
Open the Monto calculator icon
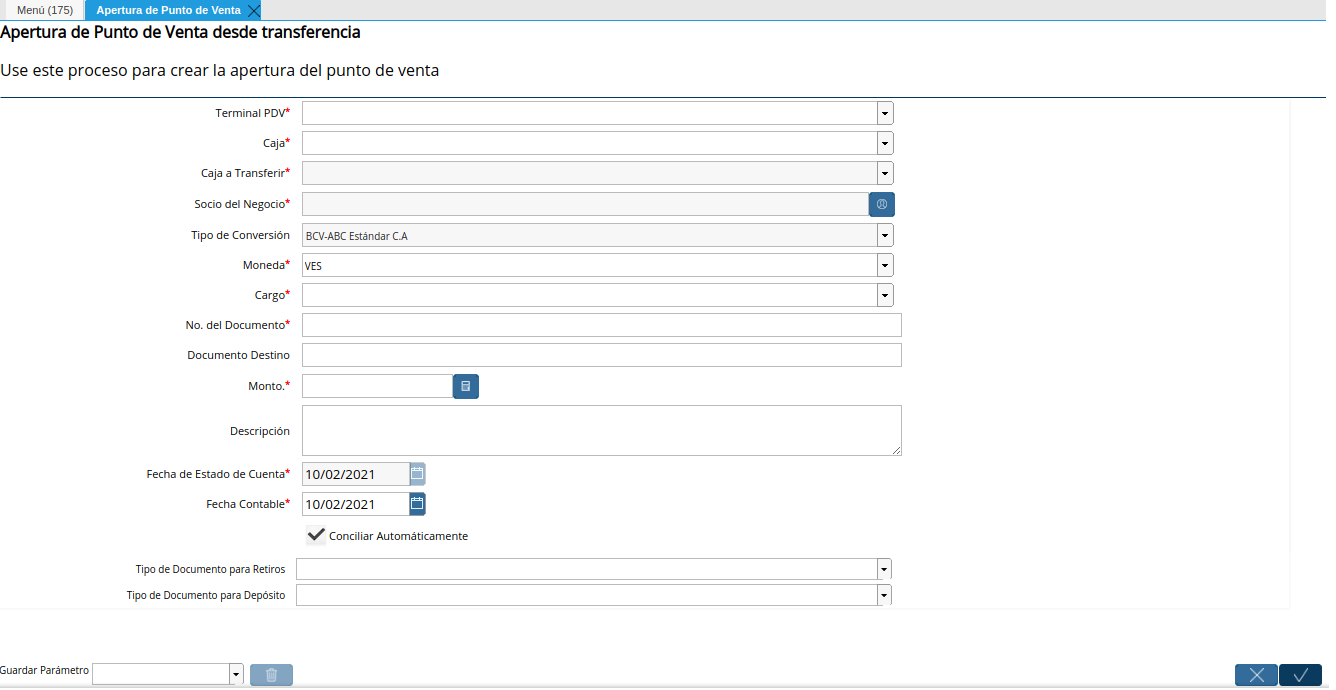tap(465, 386)
